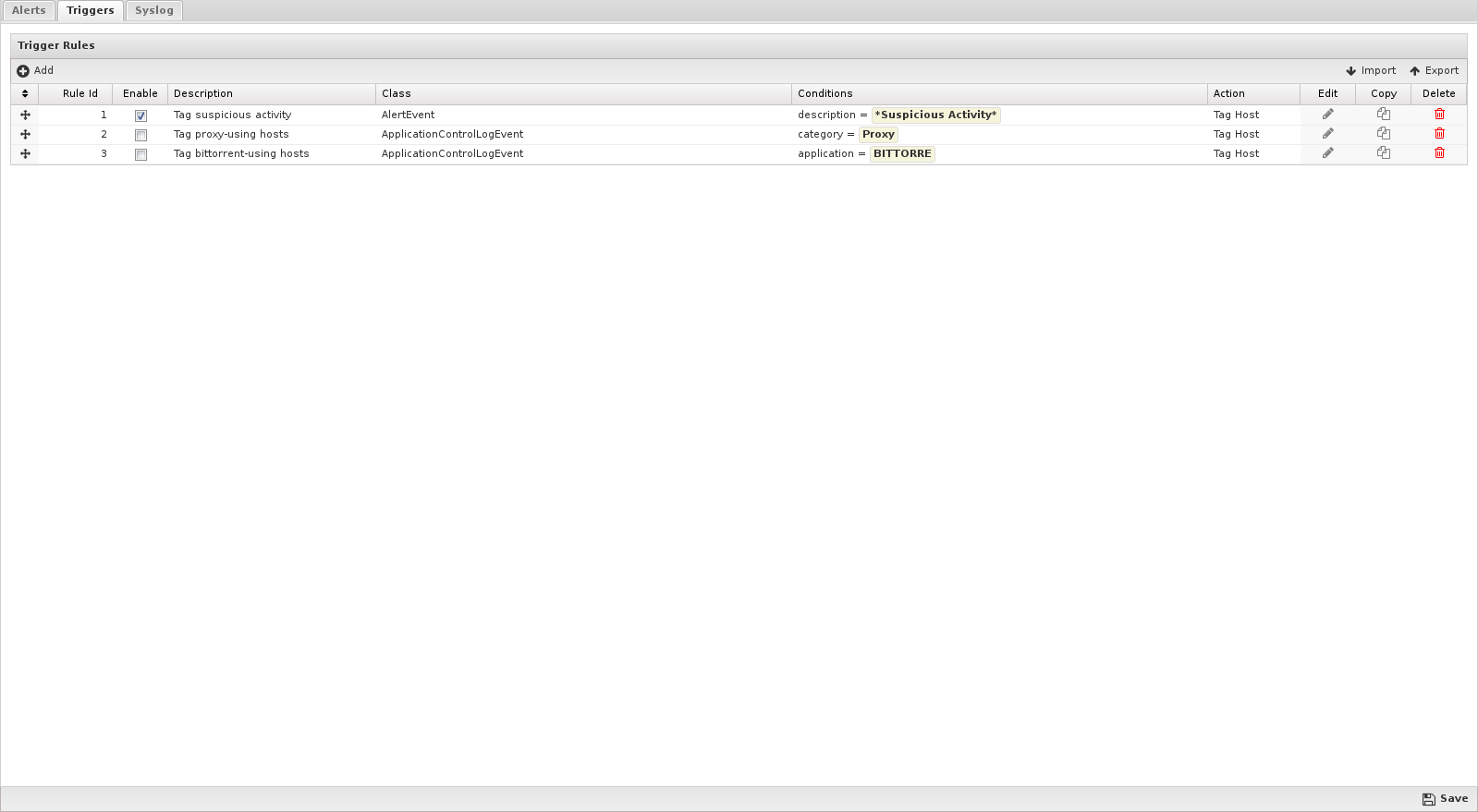Copy the suspicious activity rule
The width and height of the screenshot is (1478, 812).
[1384, 115]
